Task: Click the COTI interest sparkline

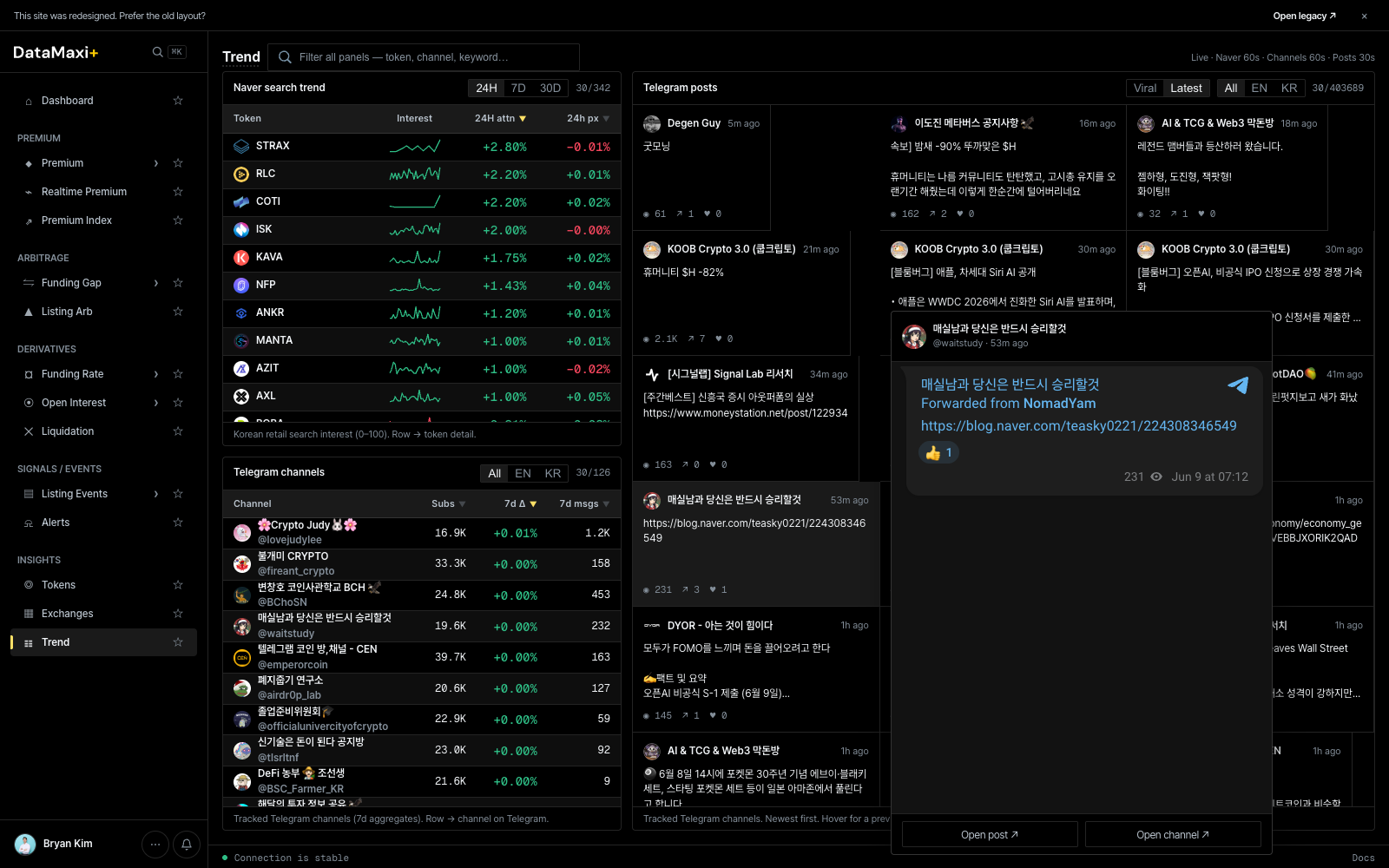Action: (415, 202)
